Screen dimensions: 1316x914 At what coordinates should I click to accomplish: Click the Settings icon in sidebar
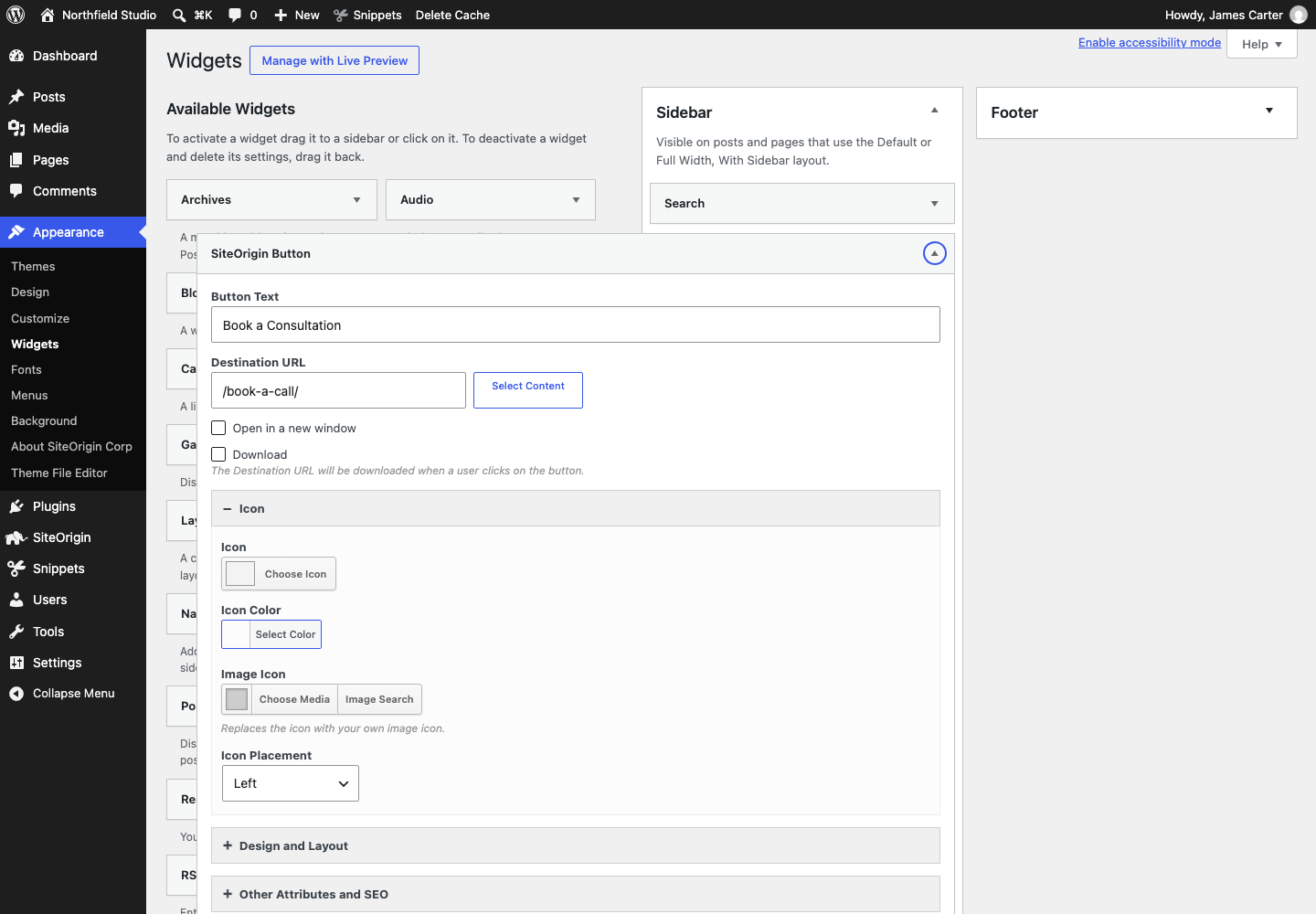[x=16, y=663]
